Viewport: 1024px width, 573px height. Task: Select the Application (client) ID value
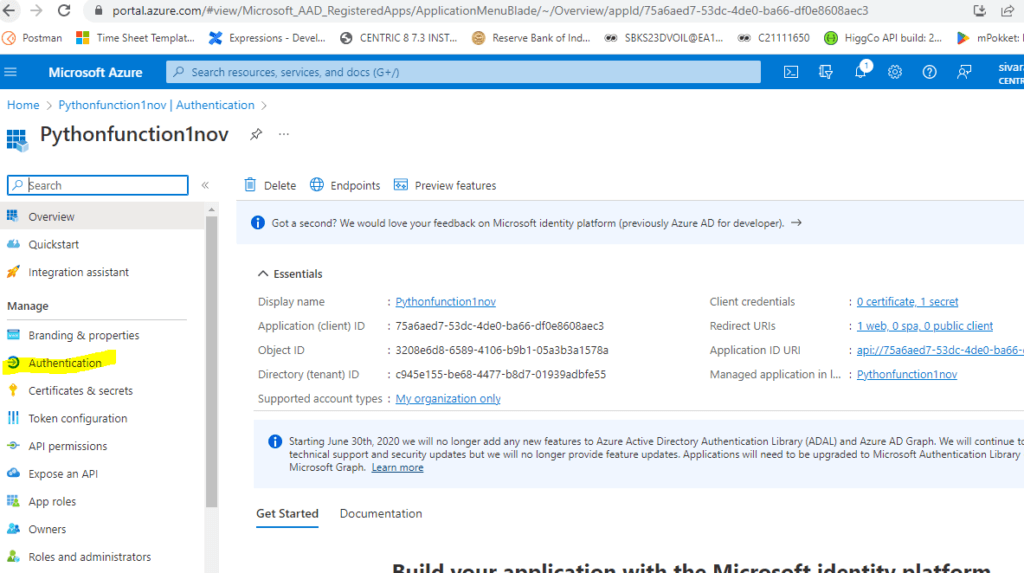pyautogui.click(x=500, y=326)
